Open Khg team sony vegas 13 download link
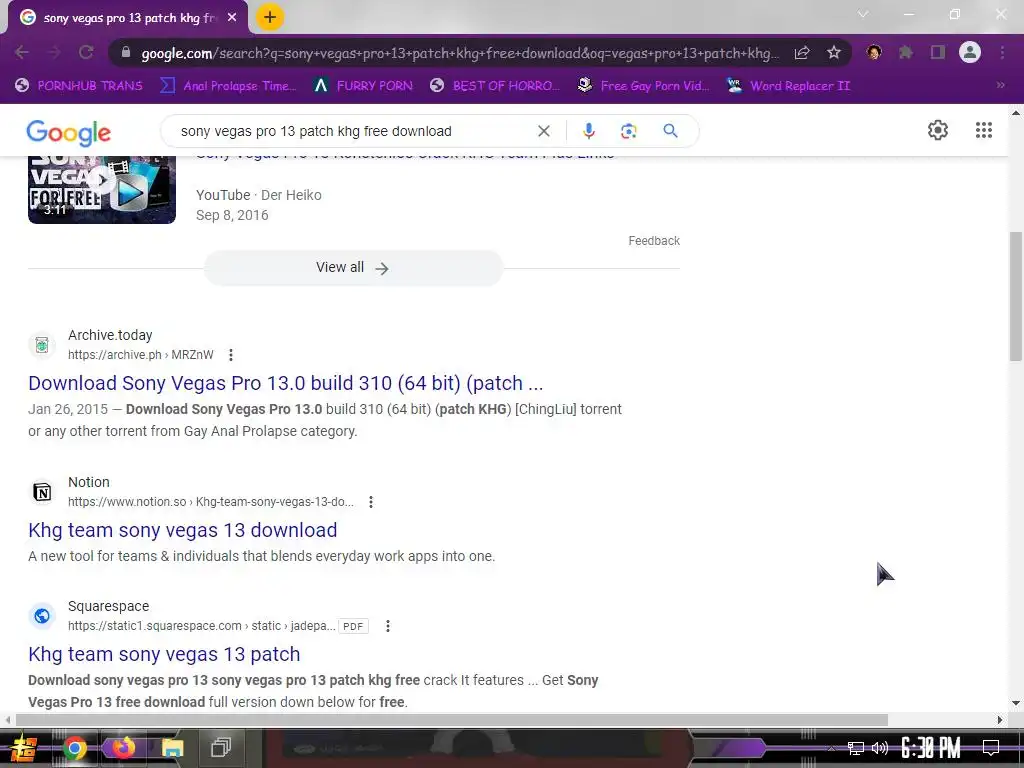 (x=183, y=530)
